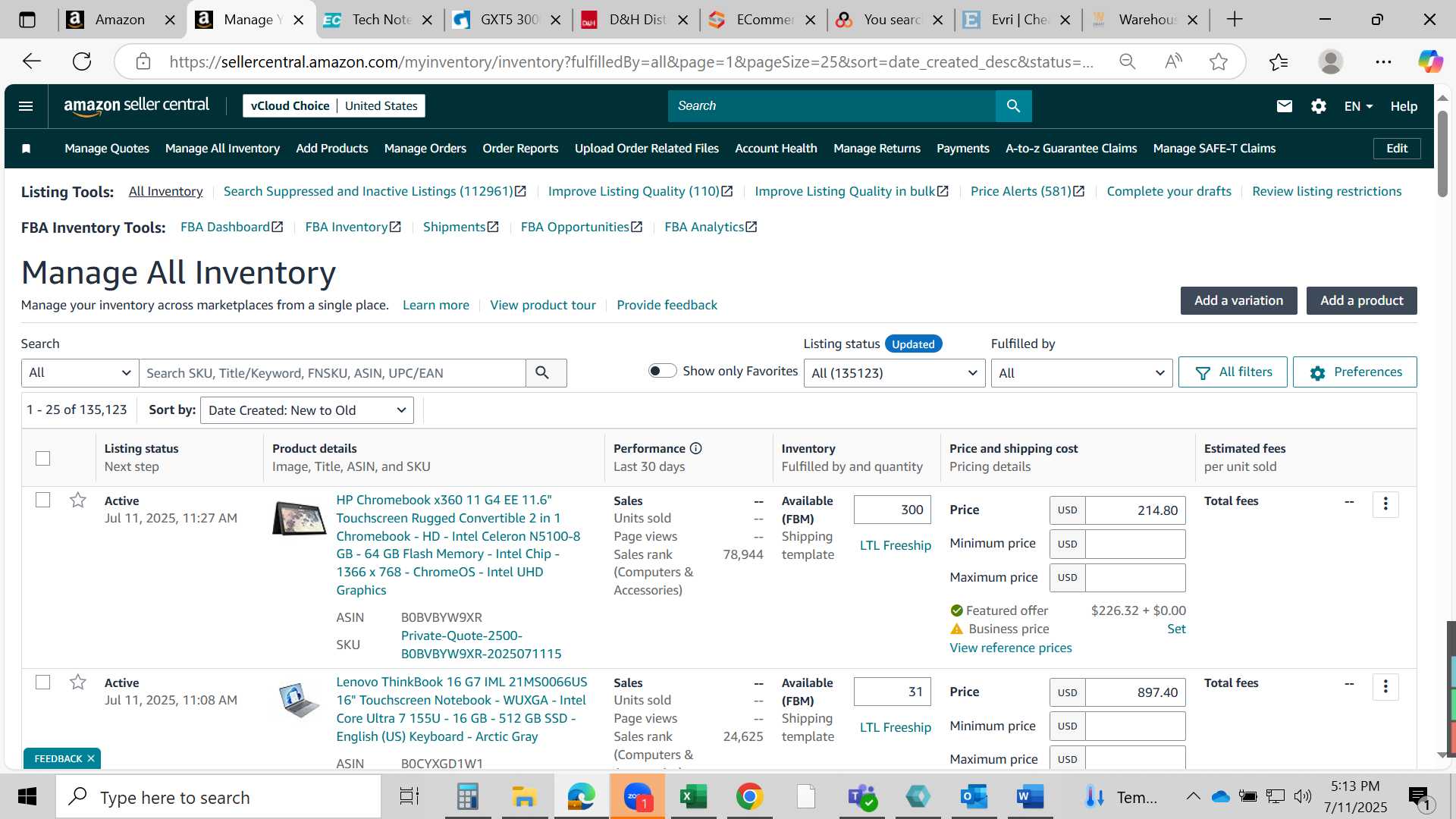Open Preferences settings
Viewport: 1456px width, 819px height.
click(1354, 372)
